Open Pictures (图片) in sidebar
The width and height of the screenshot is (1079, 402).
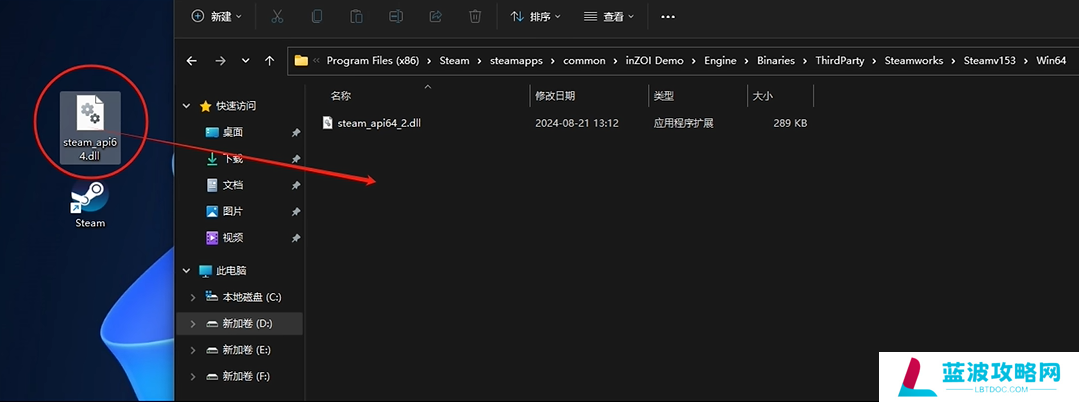pyautogui.click(x=233, y=211)
